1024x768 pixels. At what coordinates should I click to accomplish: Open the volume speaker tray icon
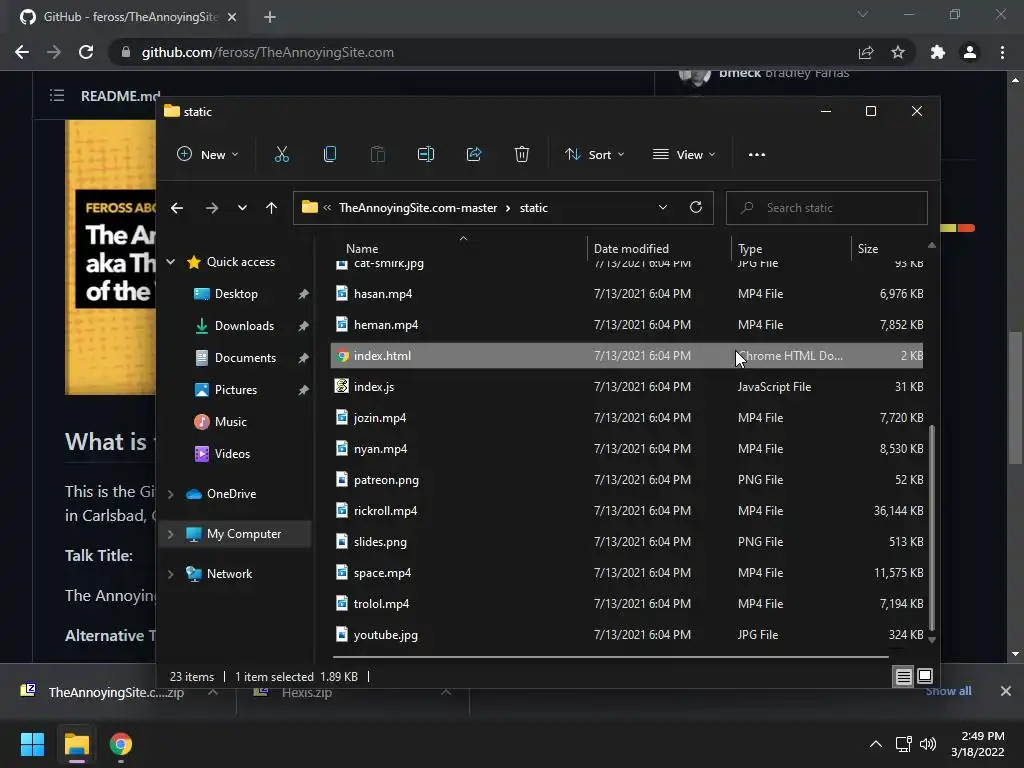coord(927,744)
